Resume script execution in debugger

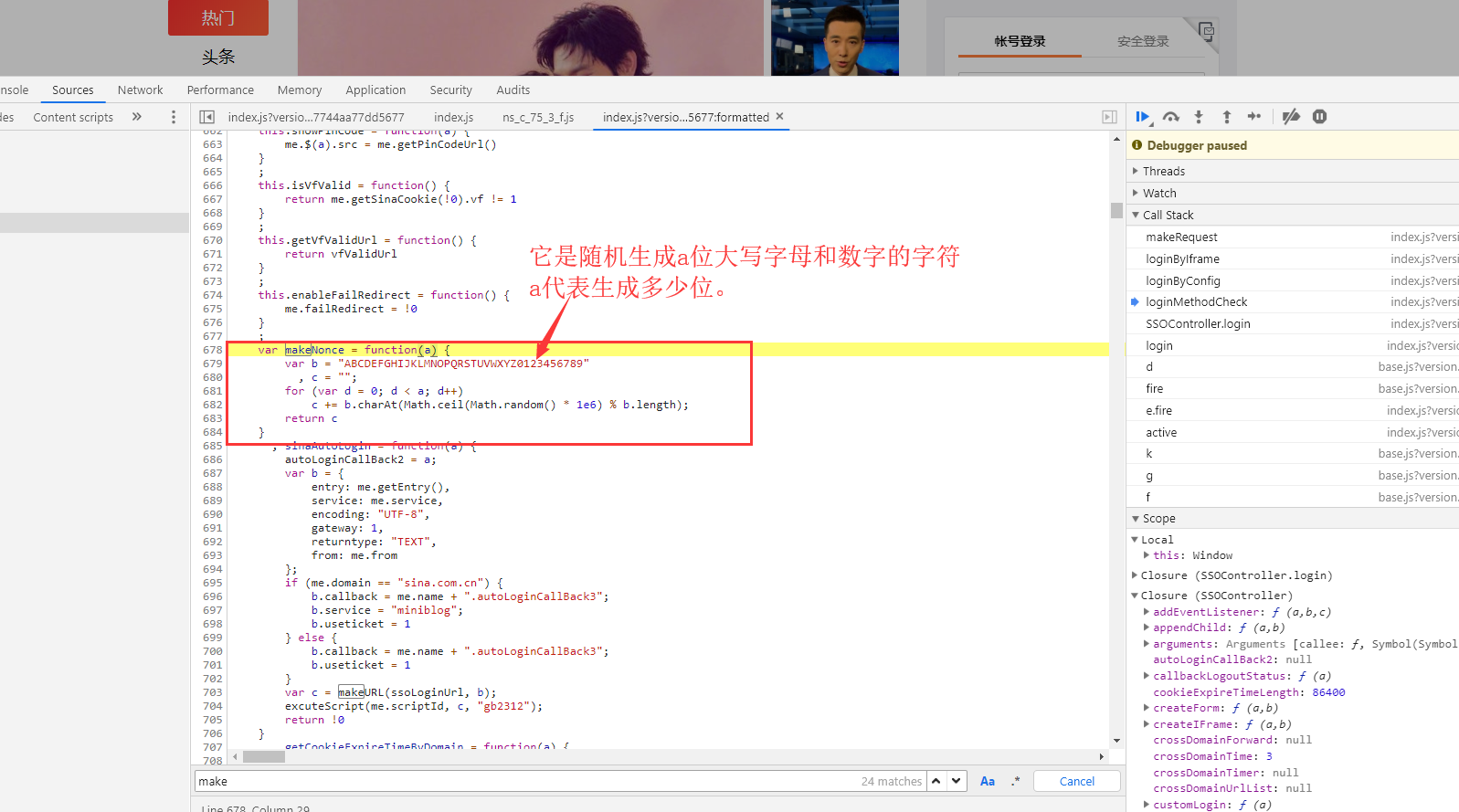tap(1142, 117)
